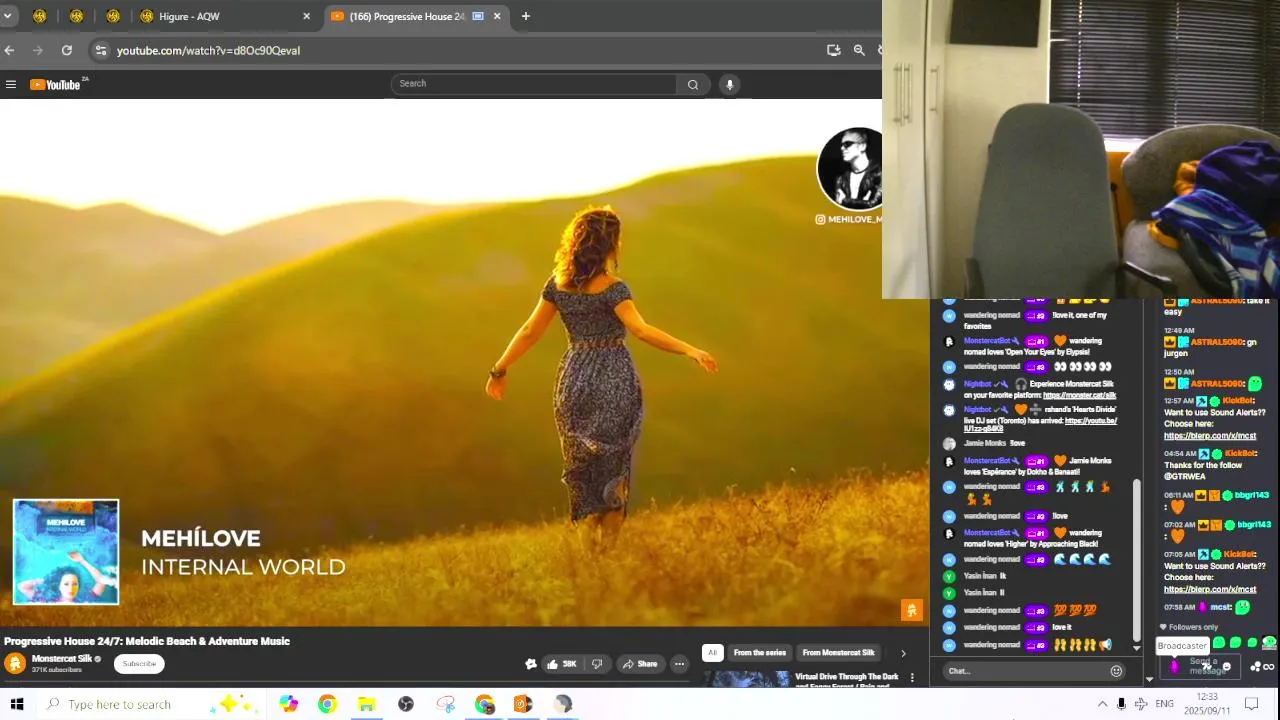Close the Higure - AQW tab
1280x720 pixels.
[x=306, y=16]
